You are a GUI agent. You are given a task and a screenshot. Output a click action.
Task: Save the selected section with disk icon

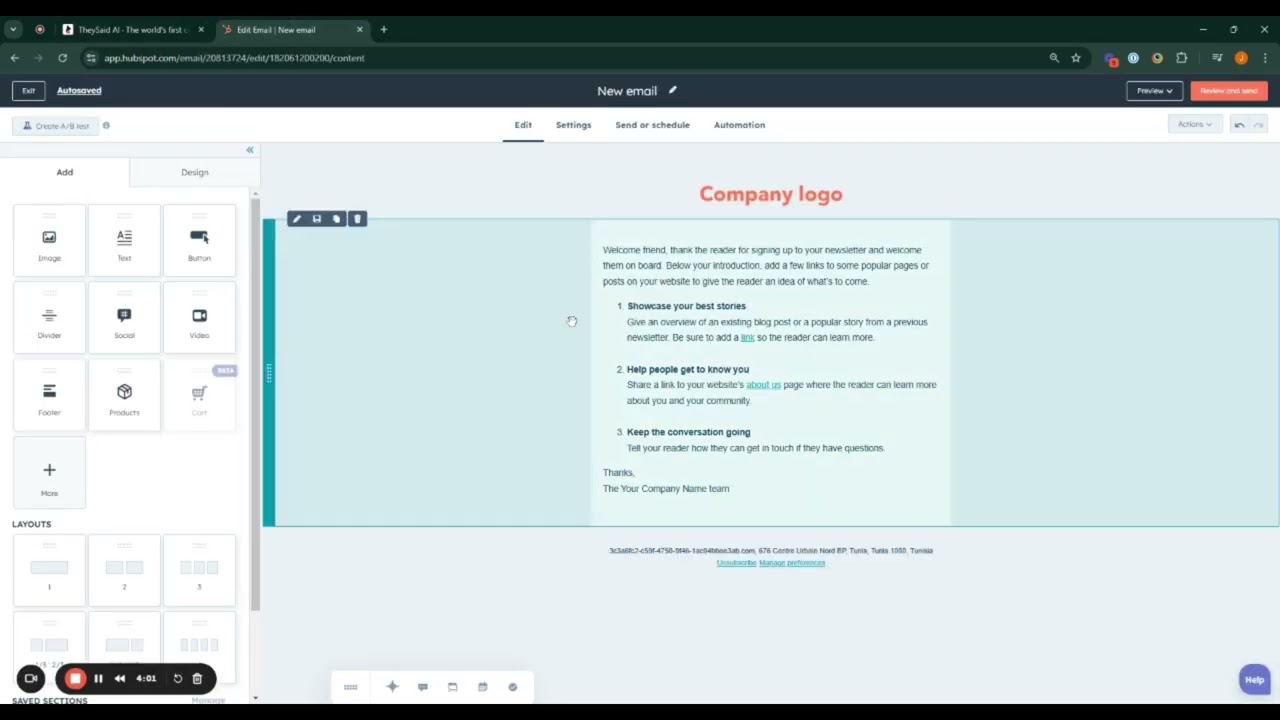click(x=317, y=219)
